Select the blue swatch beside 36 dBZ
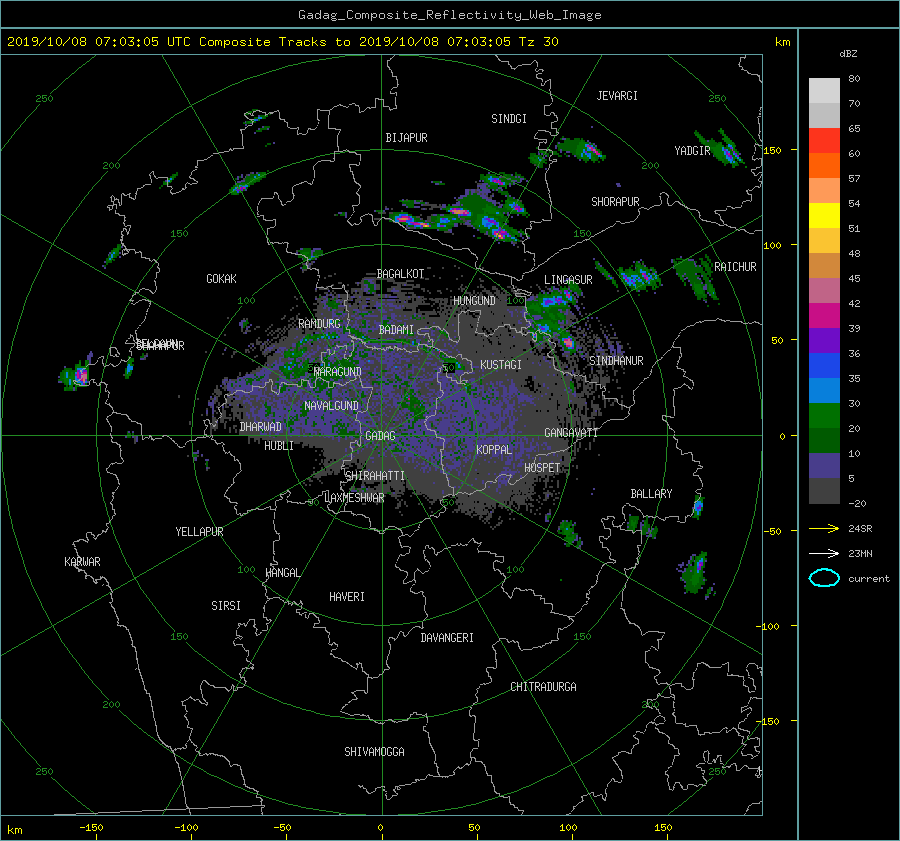900x841 pixels. pos(824,366)
